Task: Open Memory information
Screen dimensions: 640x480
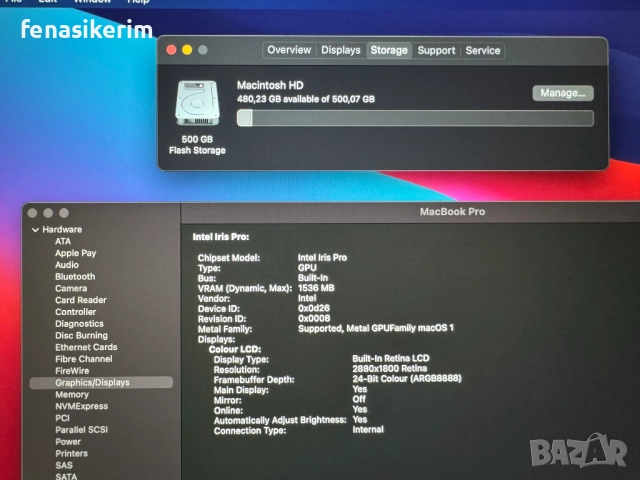Action: point(72,395)
